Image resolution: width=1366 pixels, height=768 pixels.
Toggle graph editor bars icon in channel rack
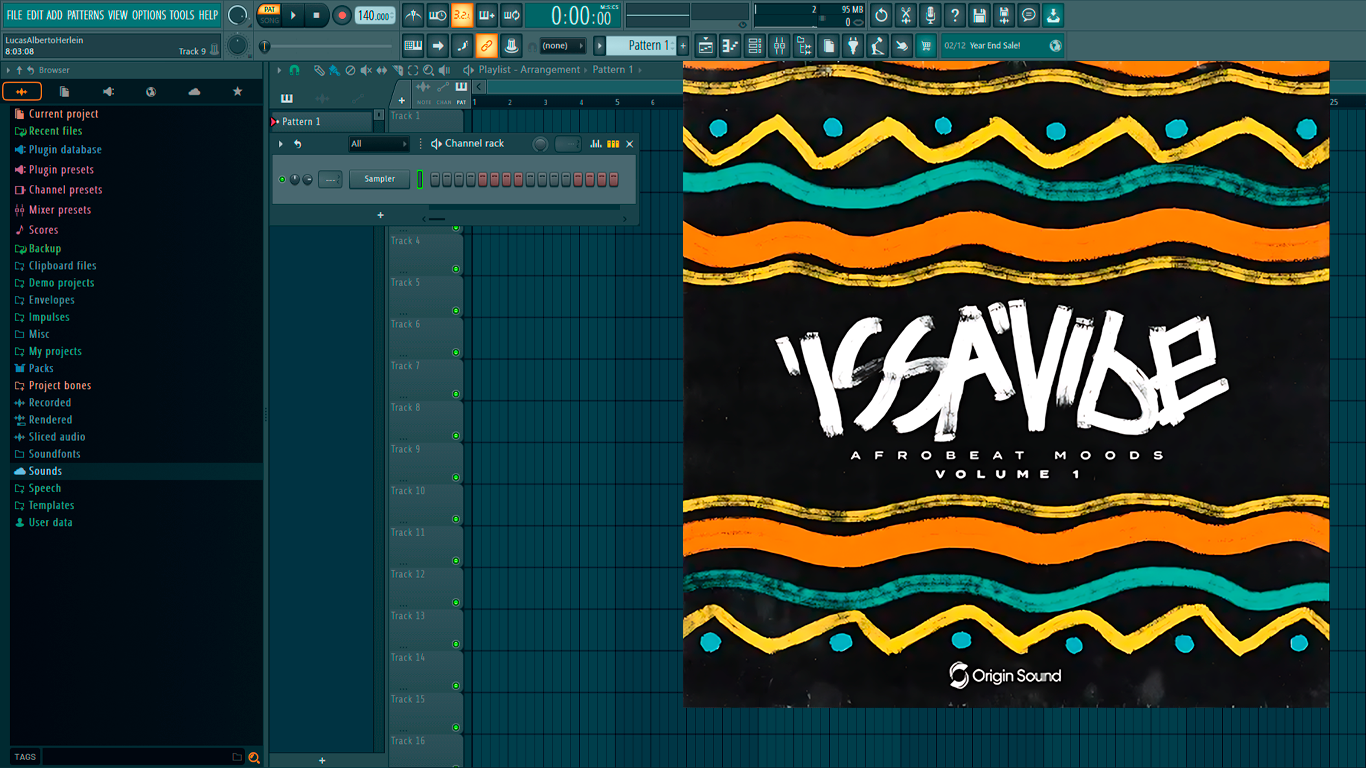[x=596, y=144]
